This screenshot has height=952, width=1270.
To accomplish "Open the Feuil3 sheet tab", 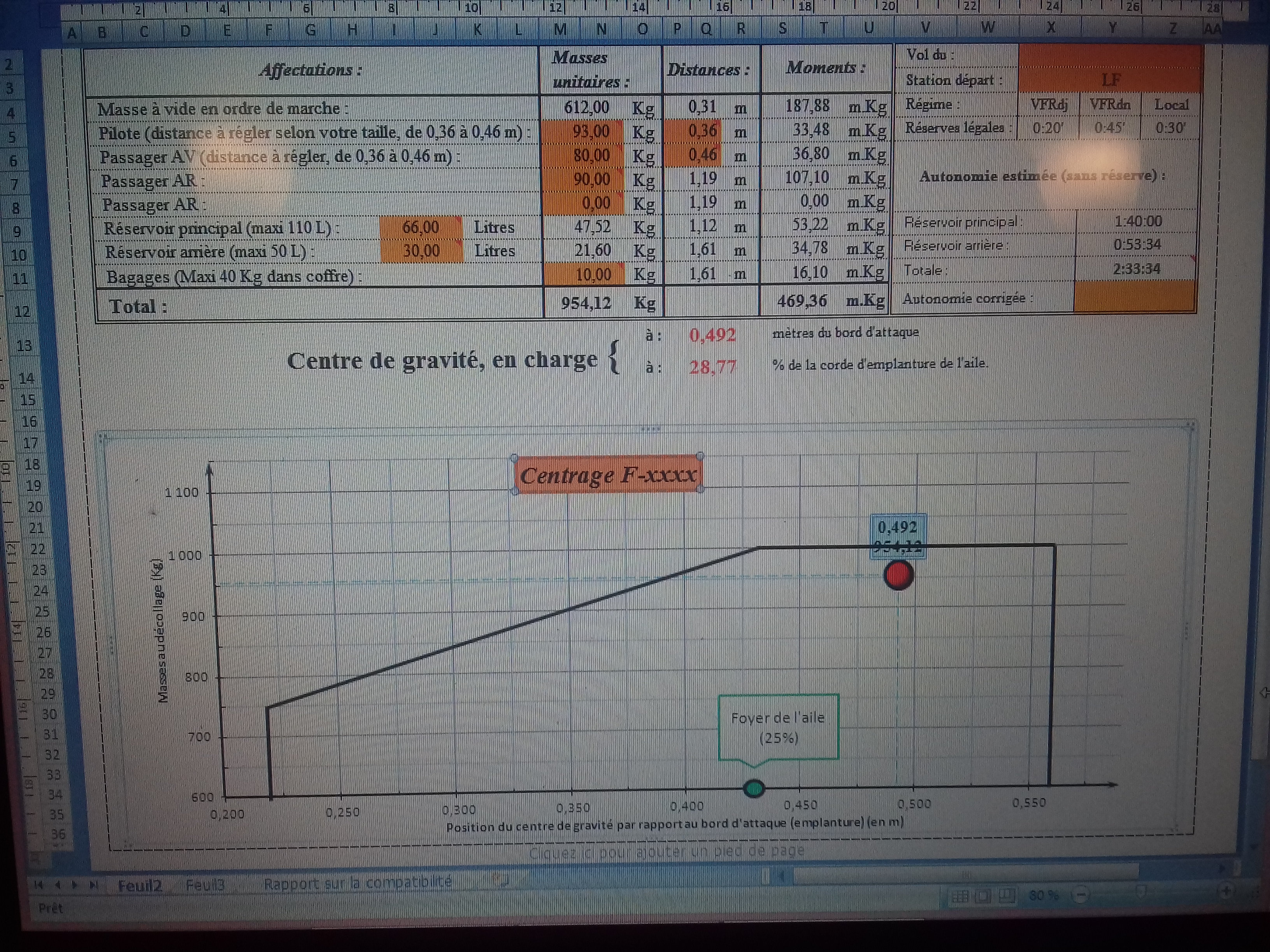I will coord(205,885).
